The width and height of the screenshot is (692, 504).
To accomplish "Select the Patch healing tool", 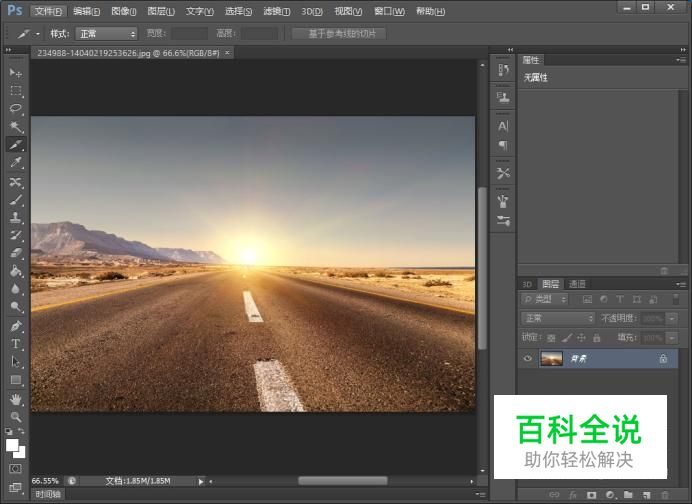I will [x=16, y=182].
